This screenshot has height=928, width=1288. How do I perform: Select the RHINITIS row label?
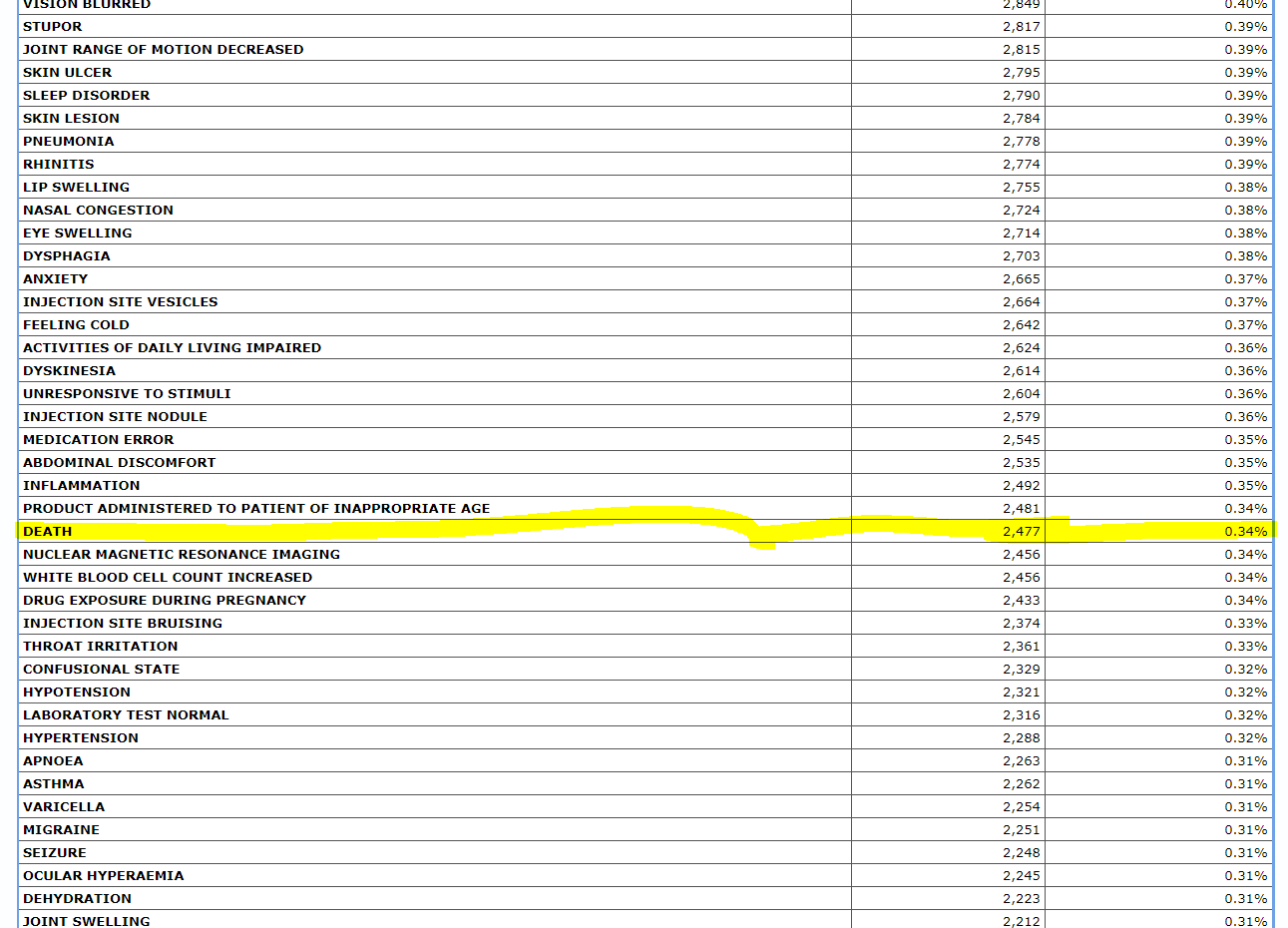tap(59, 165)
